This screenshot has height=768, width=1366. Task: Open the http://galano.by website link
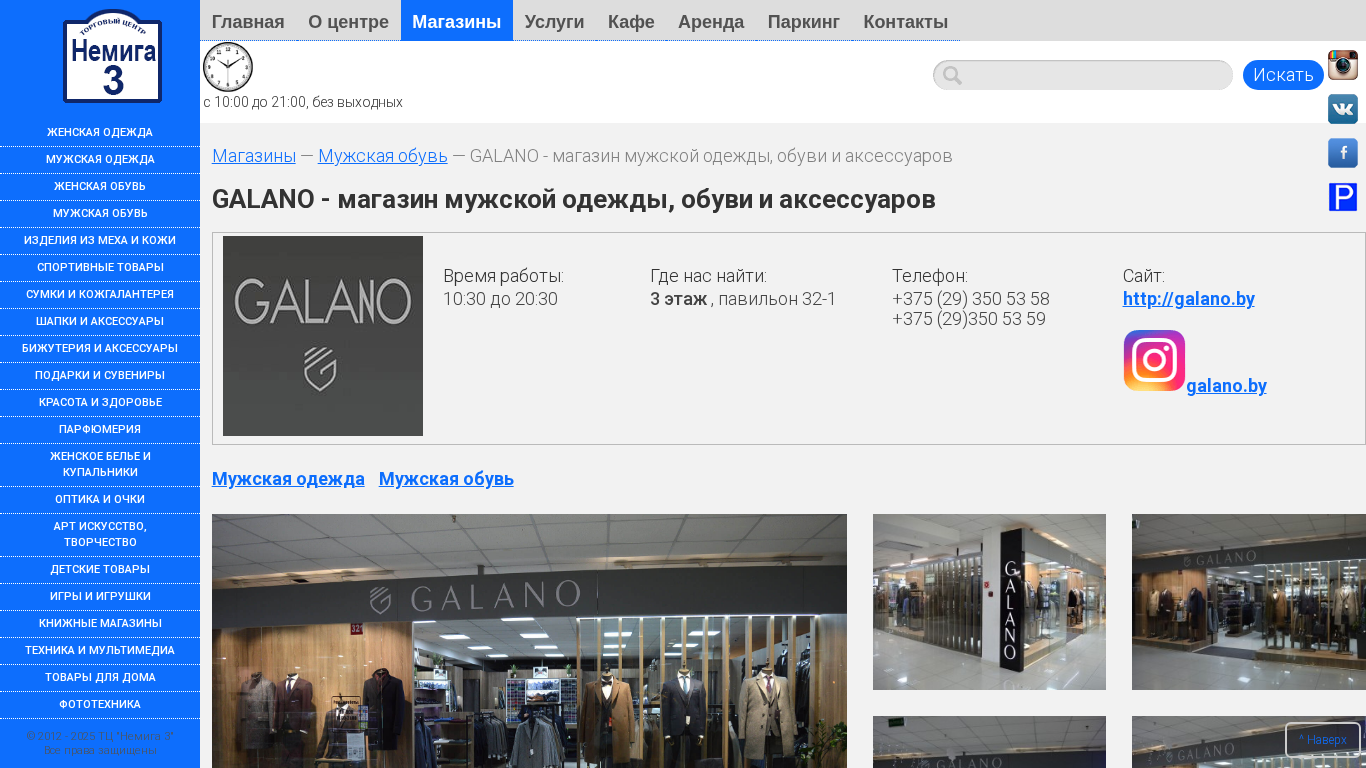[x=1189, y=299]
